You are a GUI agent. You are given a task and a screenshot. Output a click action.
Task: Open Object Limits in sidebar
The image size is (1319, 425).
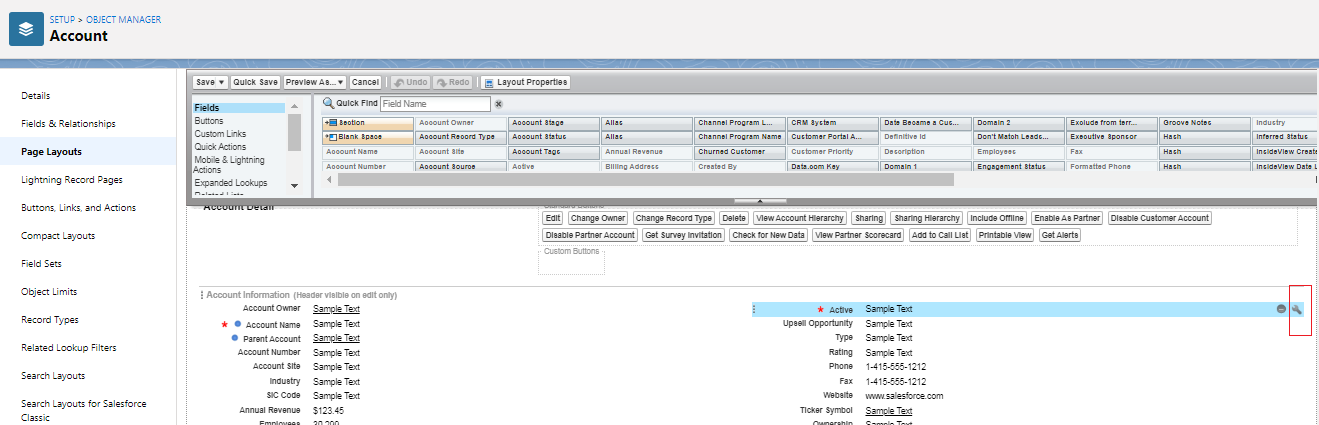(49, 292)
